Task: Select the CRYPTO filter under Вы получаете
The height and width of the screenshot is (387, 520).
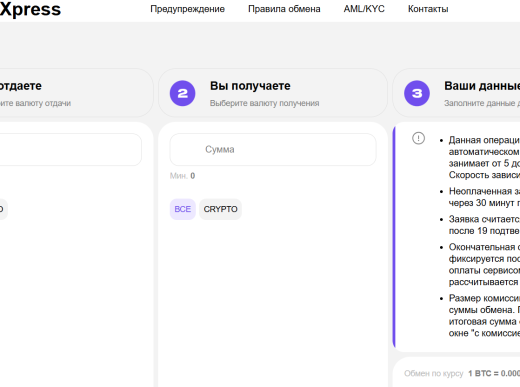Action: 220,209
